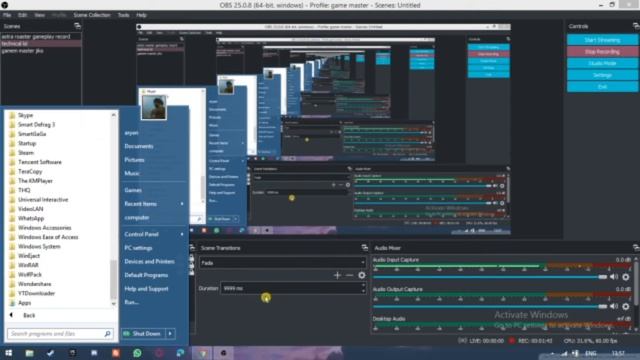Float the Audio Mixer panel dock icon
The width and height of the screenshot is (640, 360).
(x=636, y=248)
